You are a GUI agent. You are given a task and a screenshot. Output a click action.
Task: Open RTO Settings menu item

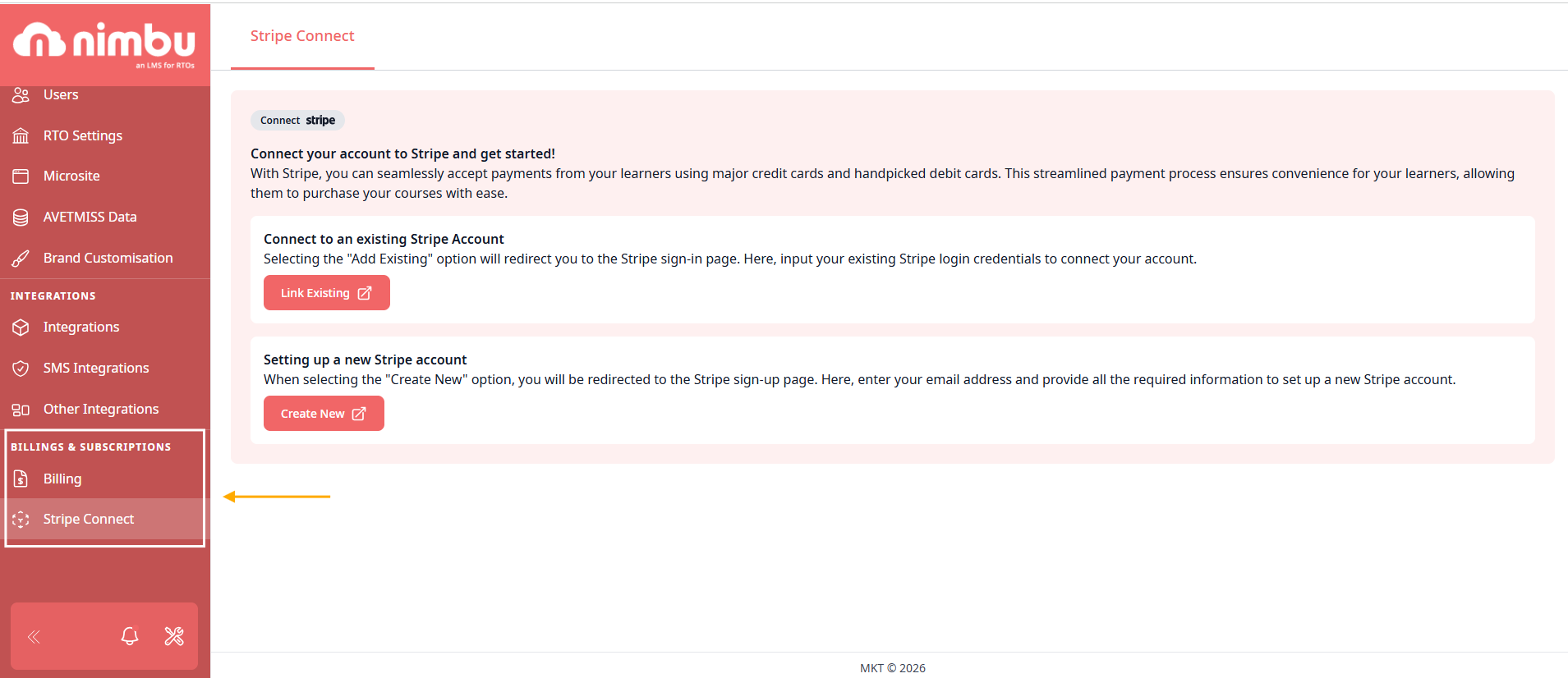click(105, 135)
